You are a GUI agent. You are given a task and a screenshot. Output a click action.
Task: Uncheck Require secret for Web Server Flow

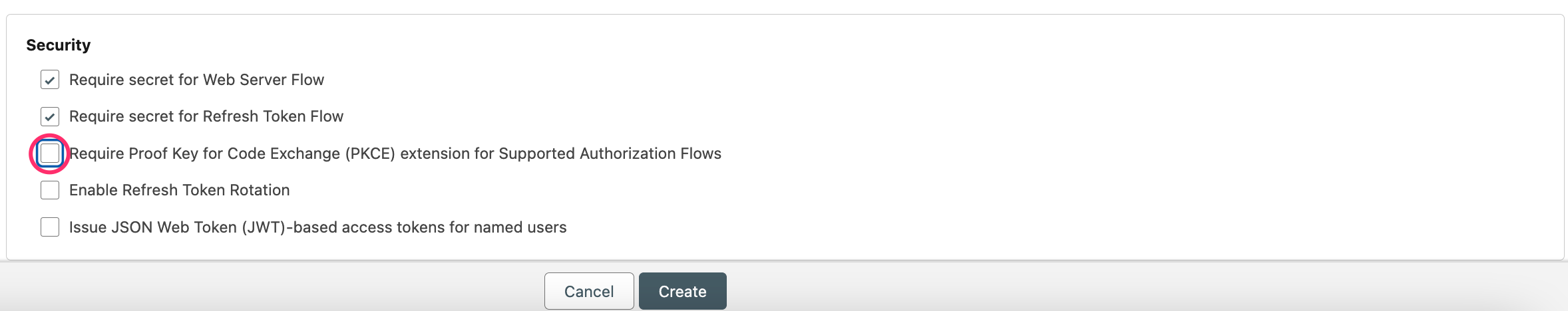(50, 80)
